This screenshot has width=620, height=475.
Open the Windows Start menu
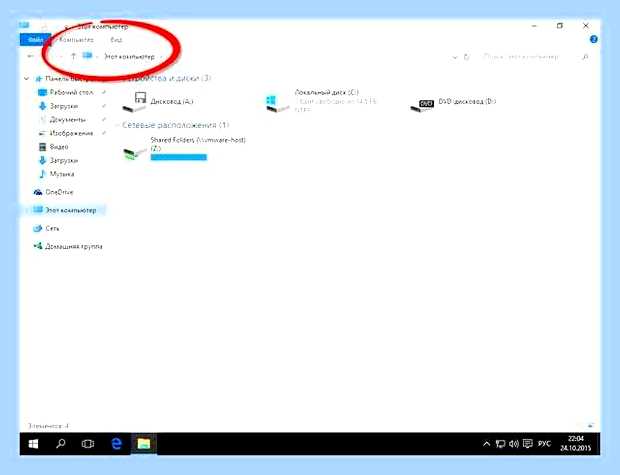click(34, 444)
